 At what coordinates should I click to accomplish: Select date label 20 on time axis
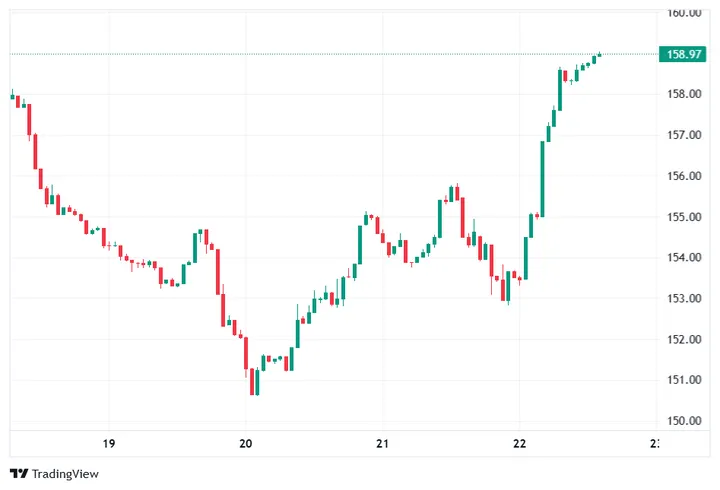[246, 443]
